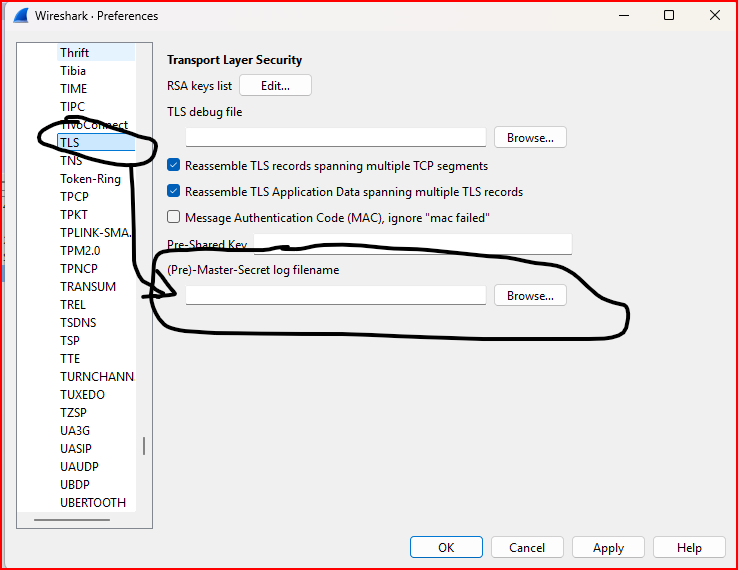Select TREL protocol entry
738x570 pixels.
click(x=73, y=305)
